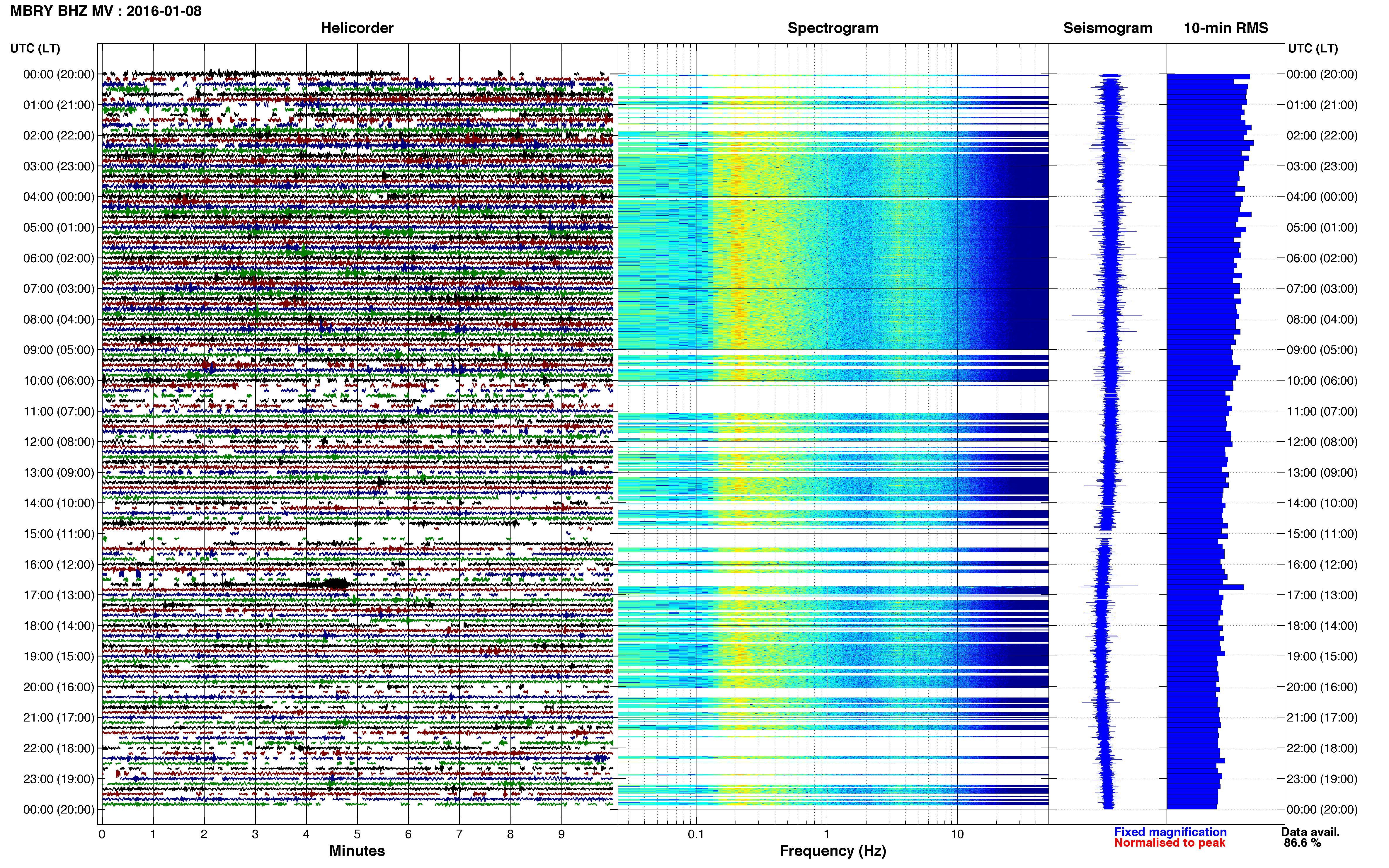1389x868 pixels.
Task: Click the Fixed magnification legend text
Action: pyautogui.click(x=1170, y=832)
